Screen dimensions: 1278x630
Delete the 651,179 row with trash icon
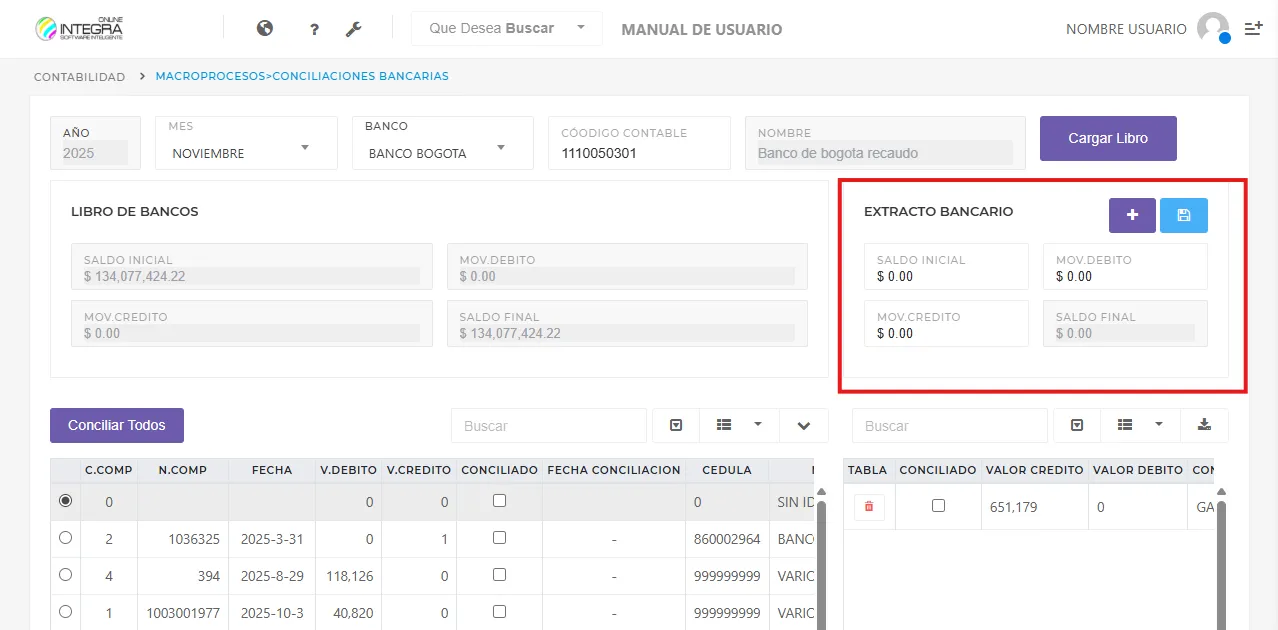coord(867,507)
